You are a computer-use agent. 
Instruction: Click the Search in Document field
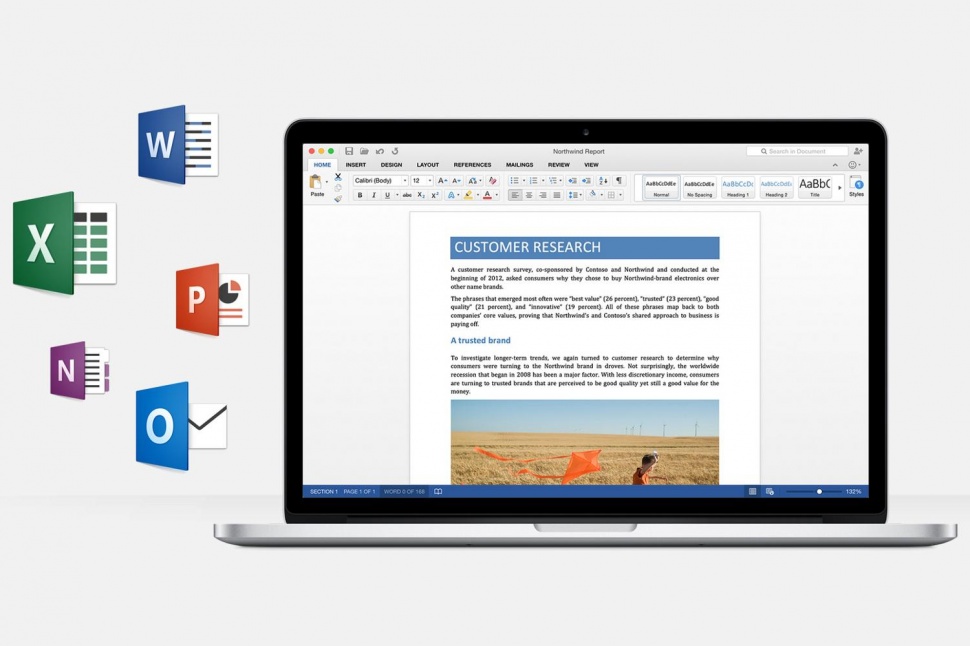pyautogui.click(x=797, y=151)
